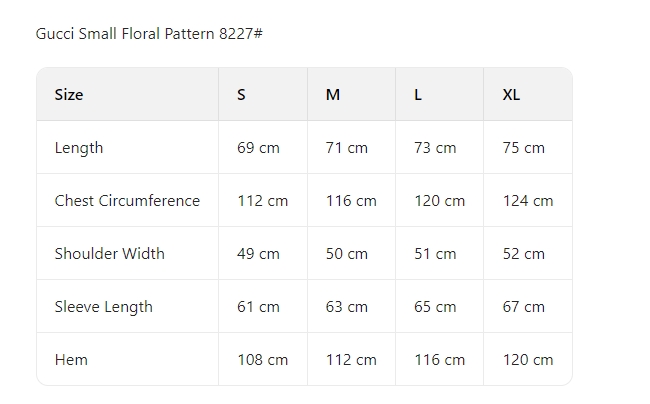This screenshot has height=404, width=650.
Task: Select the Size column header
Action: click(x=69, y=95)
